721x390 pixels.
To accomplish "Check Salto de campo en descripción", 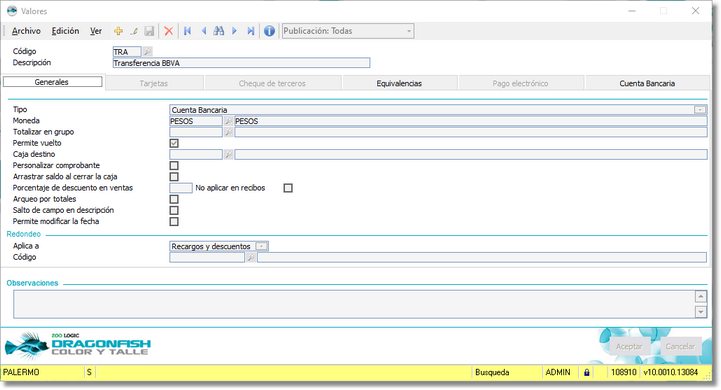I will click(x=174, y=210).
